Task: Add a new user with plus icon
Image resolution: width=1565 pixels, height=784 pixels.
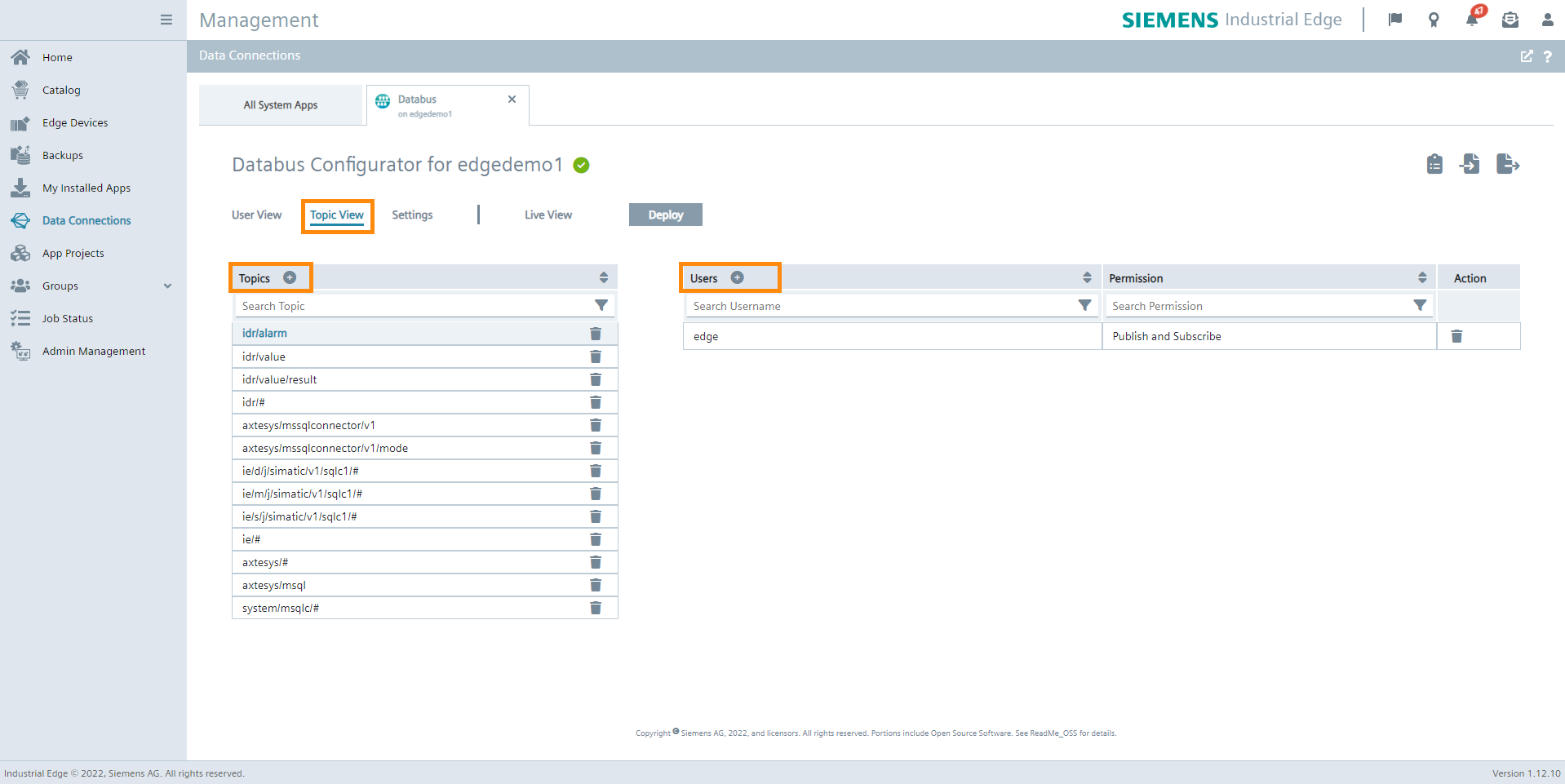Action: 737,277
